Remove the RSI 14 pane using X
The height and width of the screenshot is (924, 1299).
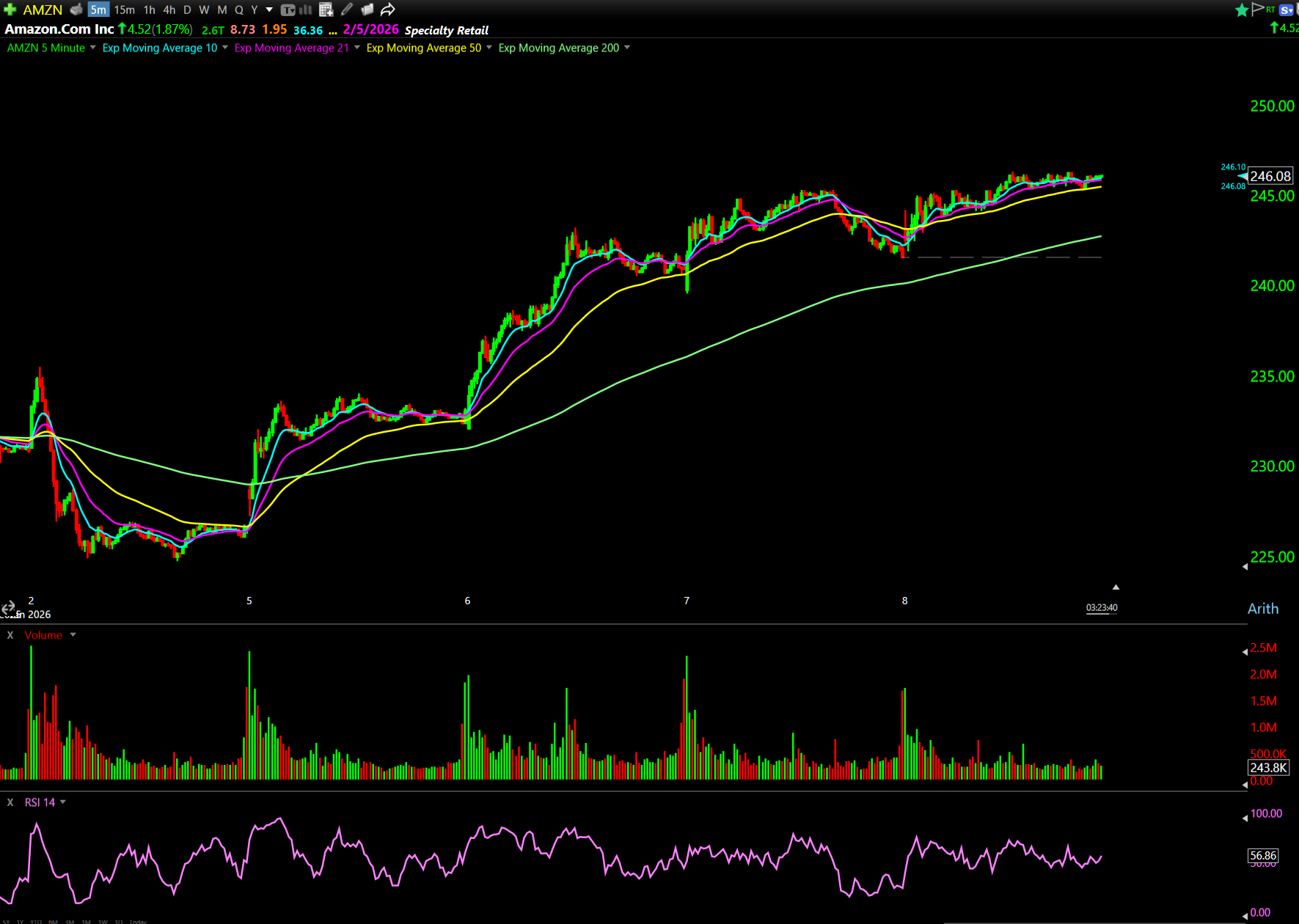click(10, 802)
